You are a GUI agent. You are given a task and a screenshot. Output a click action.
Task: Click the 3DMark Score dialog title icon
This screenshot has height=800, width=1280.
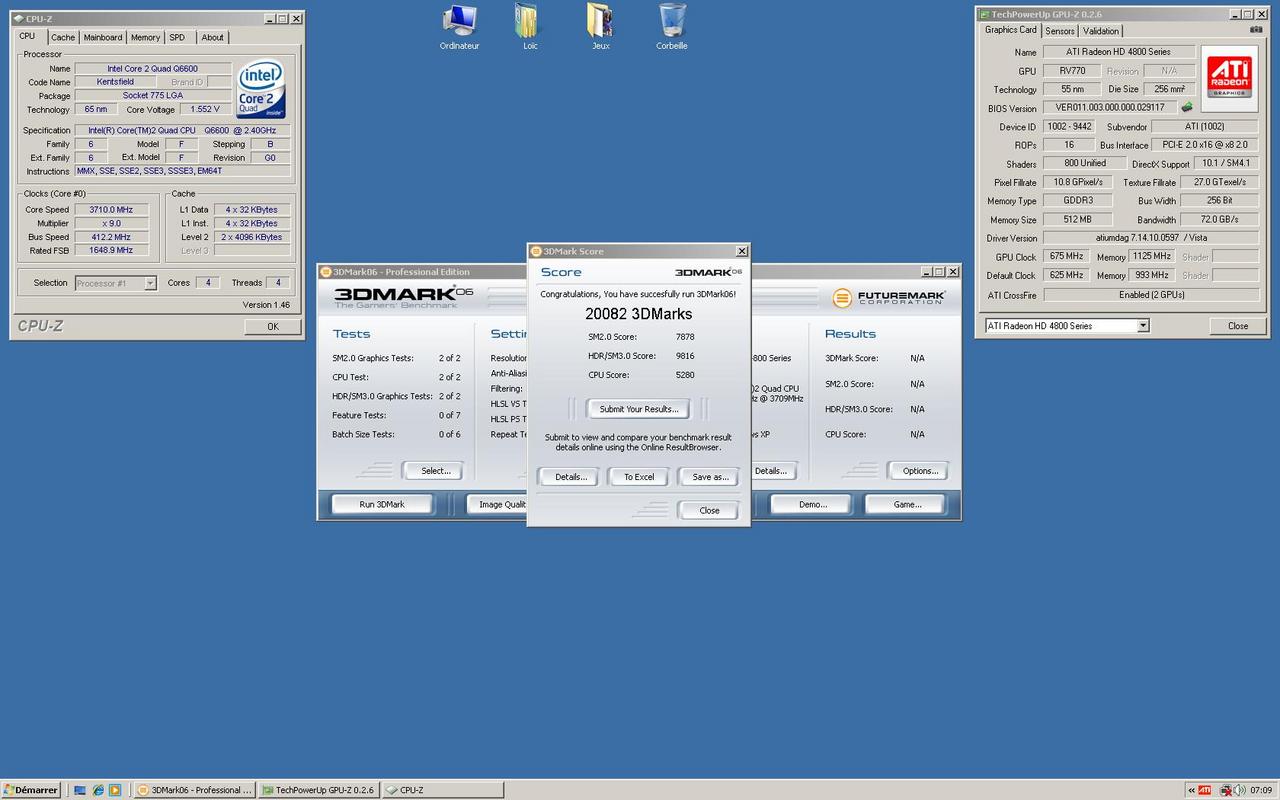click(x=535, y=251)
